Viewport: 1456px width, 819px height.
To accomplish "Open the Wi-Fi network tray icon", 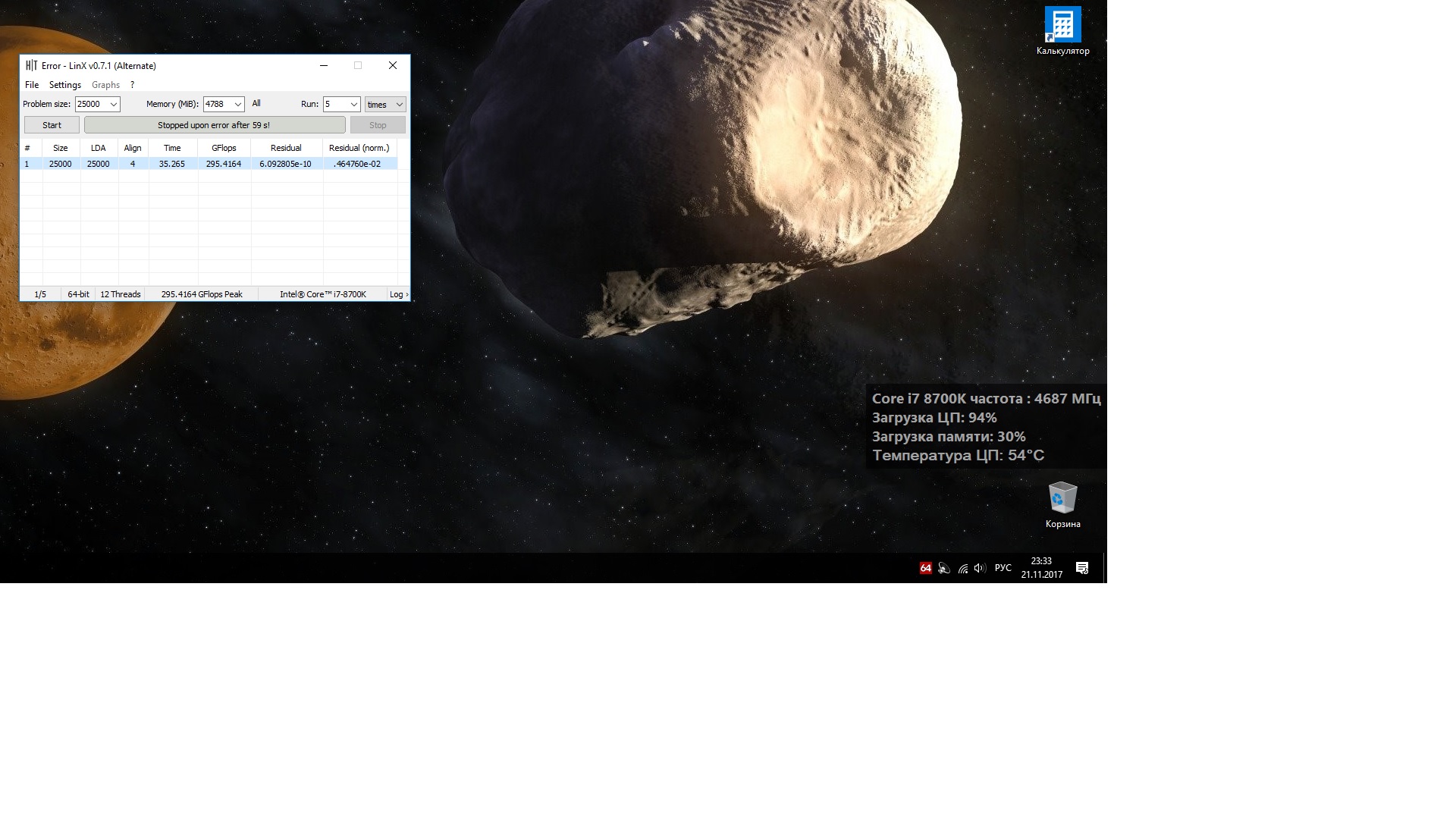I will (x=962, y=568).
